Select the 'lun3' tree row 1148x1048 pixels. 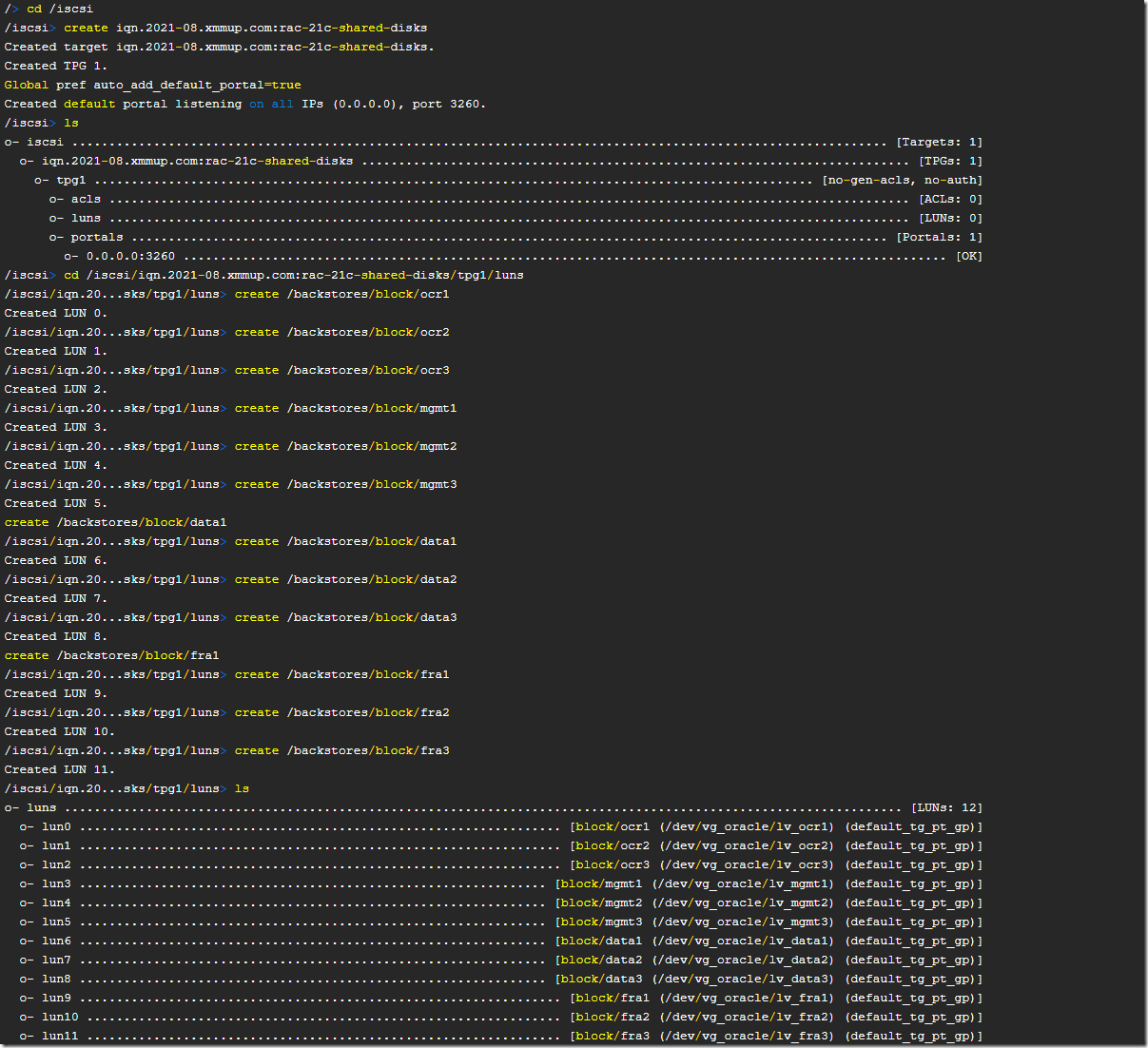[500, 883]
